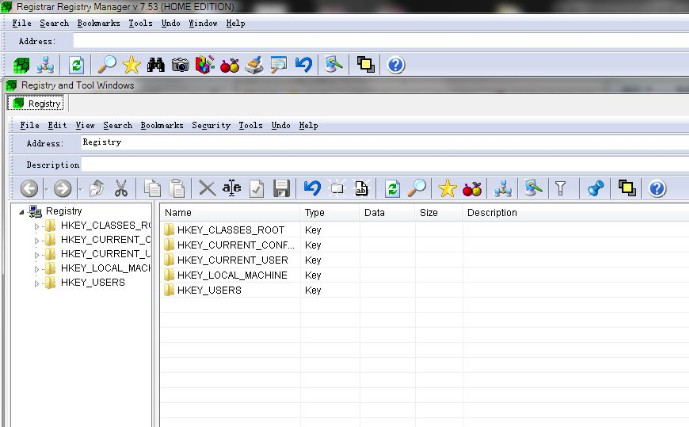
Task: Open the View menu
Action: 85,126
